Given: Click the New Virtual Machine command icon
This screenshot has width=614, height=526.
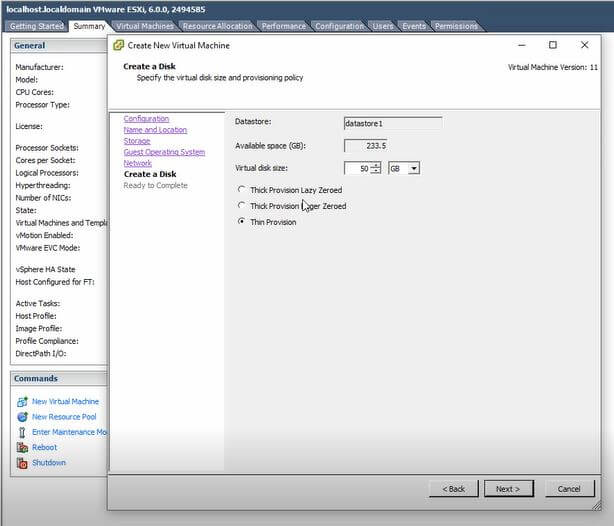Looking at the screenshot, I should tap(22, 401).
